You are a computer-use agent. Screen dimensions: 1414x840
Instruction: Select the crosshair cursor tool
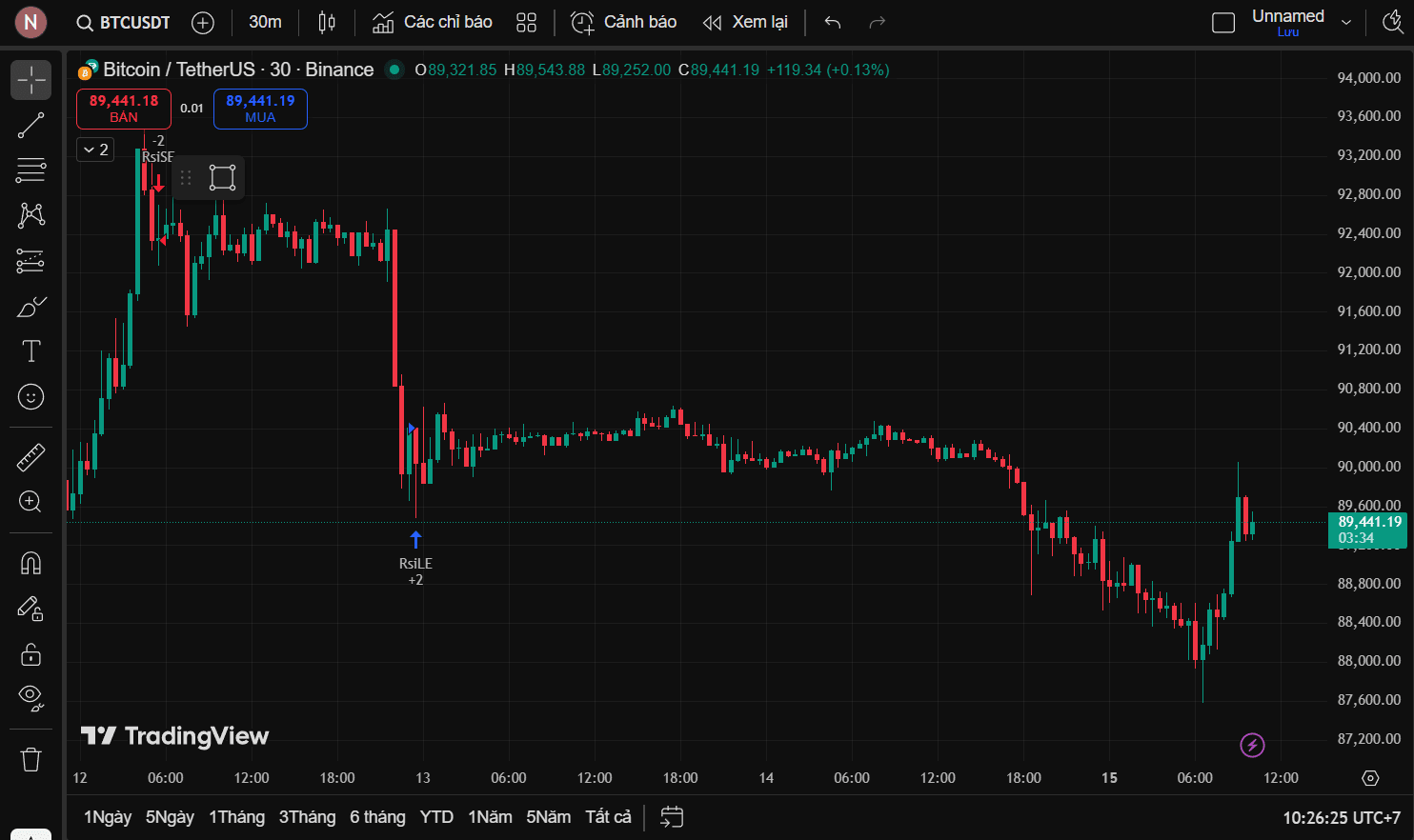30,80
